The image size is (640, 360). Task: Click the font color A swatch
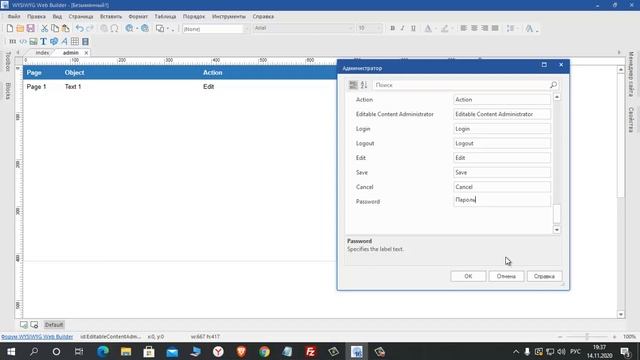[428, 28]
